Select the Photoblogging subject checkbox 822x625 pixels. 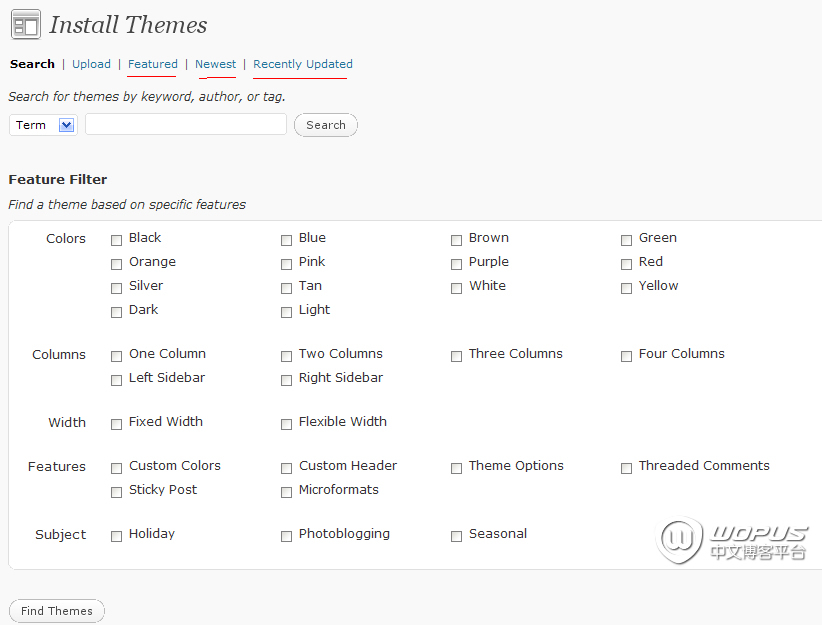click(287, 536)
